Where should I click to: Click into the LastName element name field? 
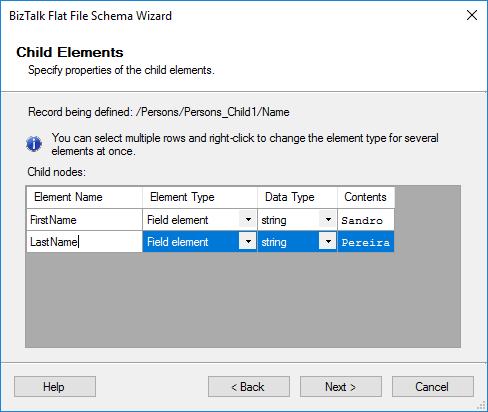point(84,242)
